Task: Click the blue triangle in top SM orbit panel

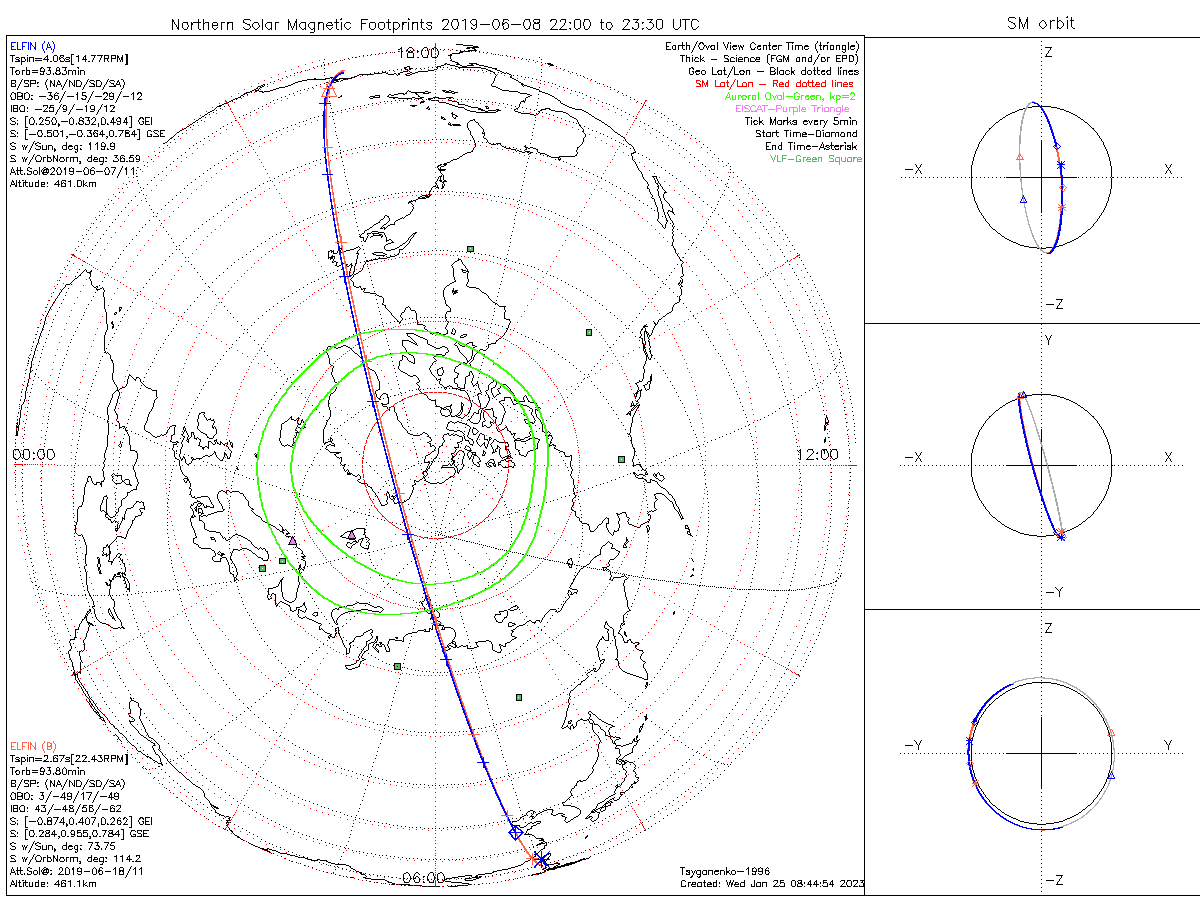Action: (1023, 200)
